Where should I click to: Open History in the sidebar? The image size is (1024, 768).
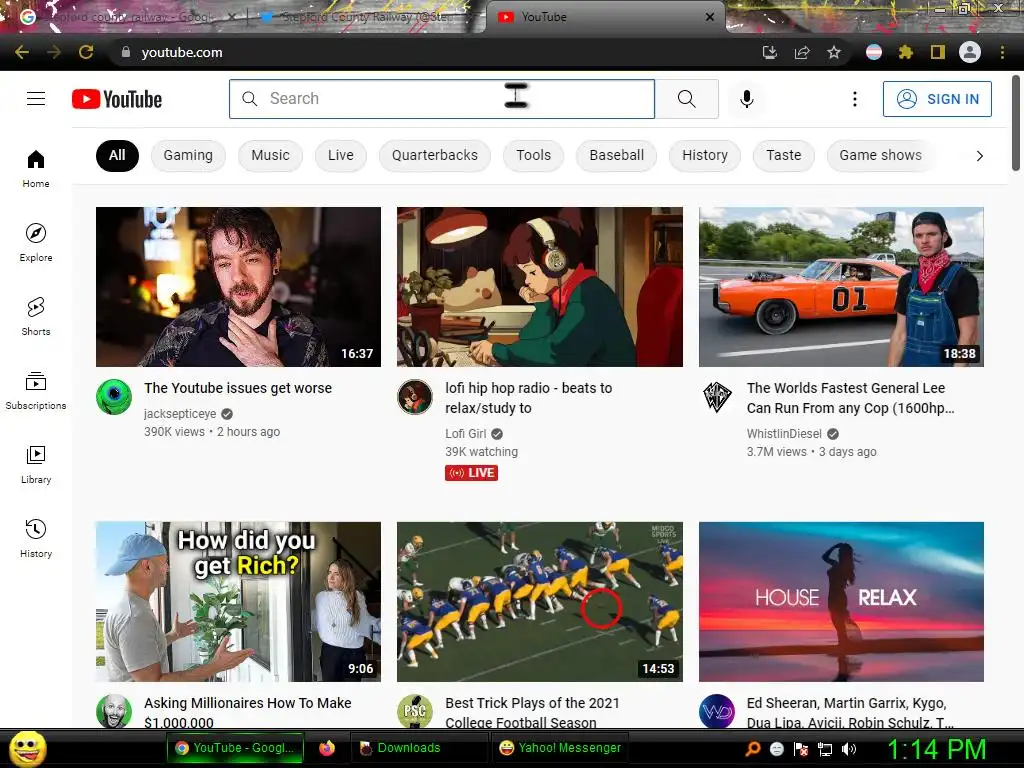pyautogui.click(x=36, y=539)
